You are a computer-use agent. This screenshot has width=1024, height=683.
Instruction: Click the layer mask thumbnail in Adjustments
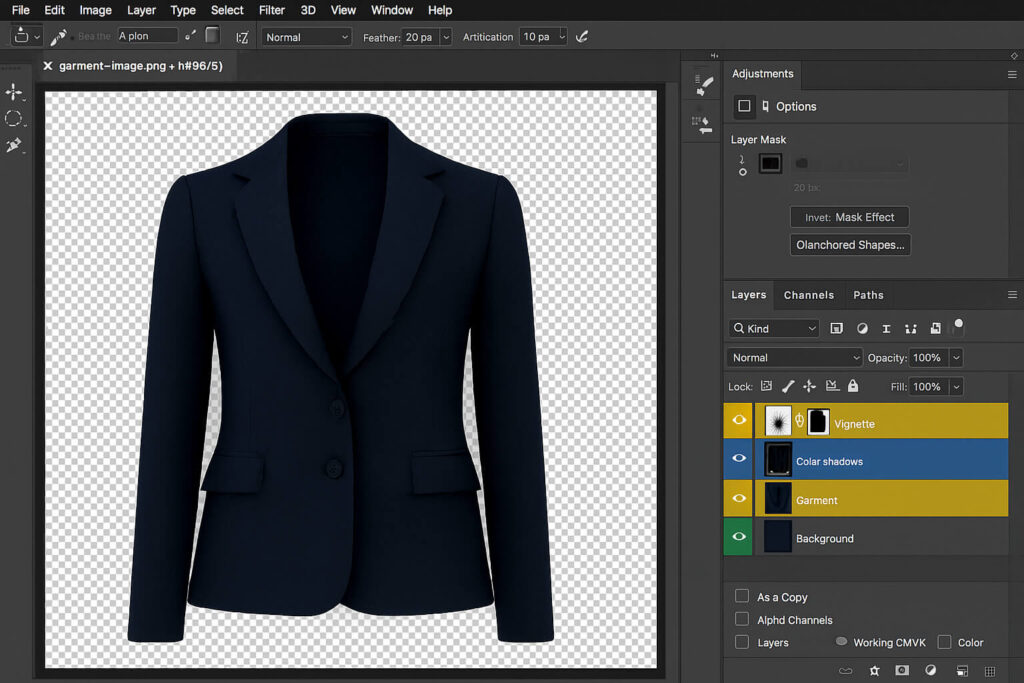coord(770,163)
